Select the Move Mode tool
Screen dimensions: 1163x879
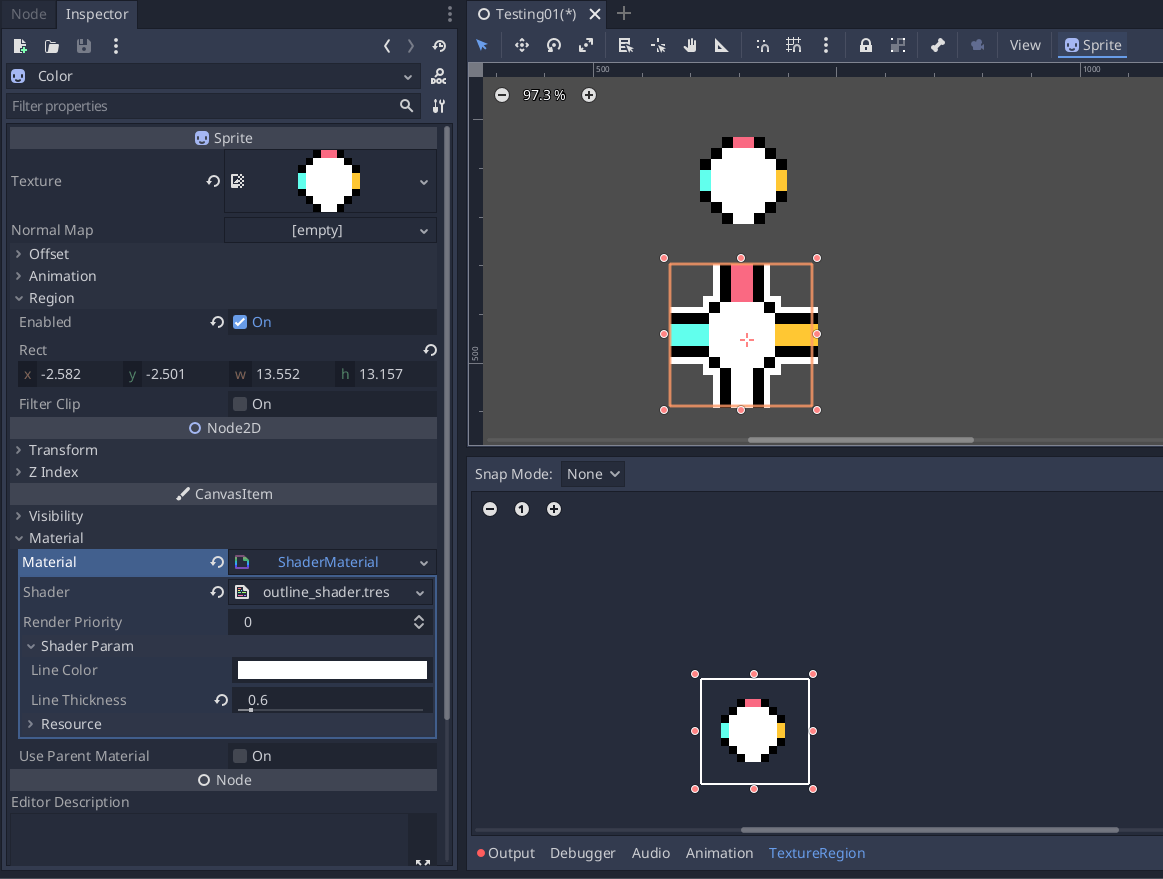coord(520,44)
